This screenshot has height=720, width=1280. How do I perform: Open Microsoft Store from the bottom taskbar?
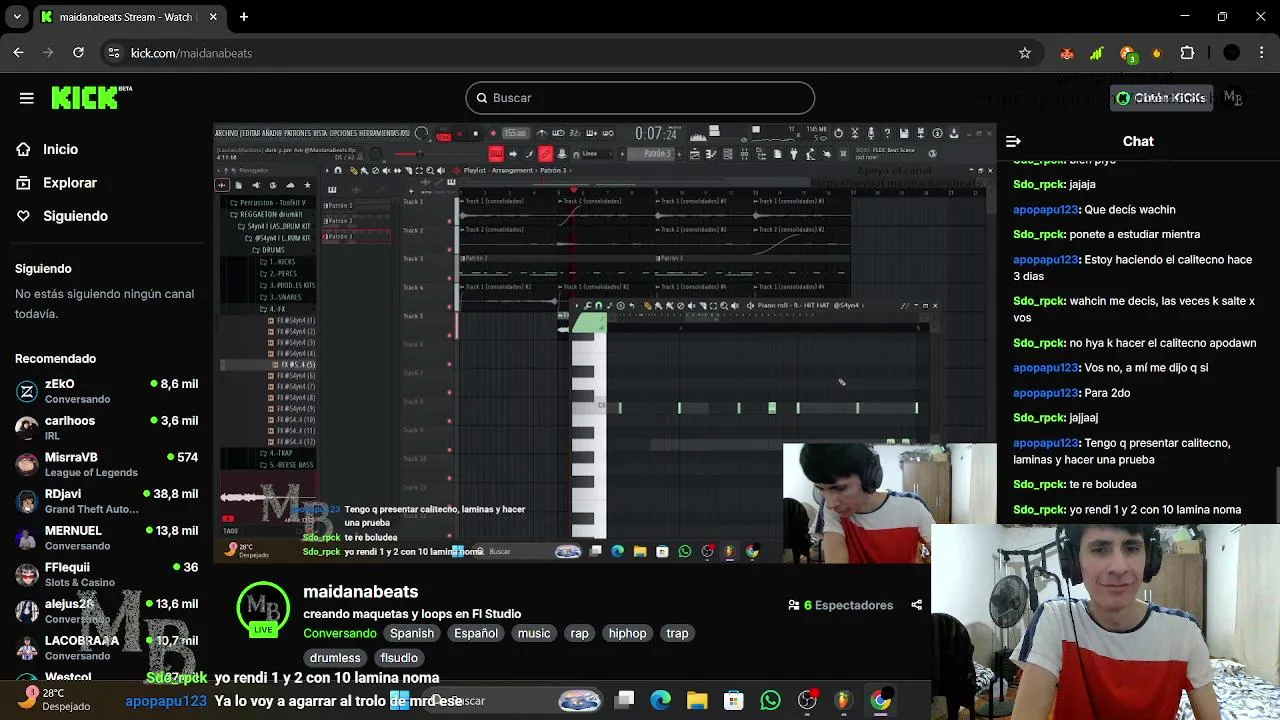pos(734,701)
